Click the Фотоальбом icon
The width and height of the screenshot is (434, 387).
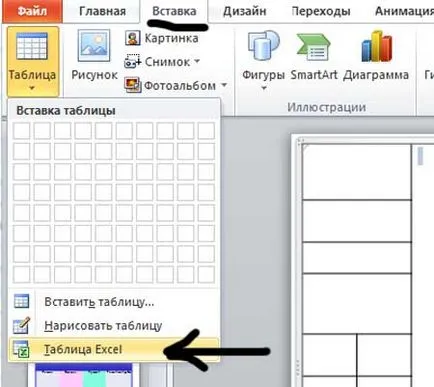[x=132, y=85]
